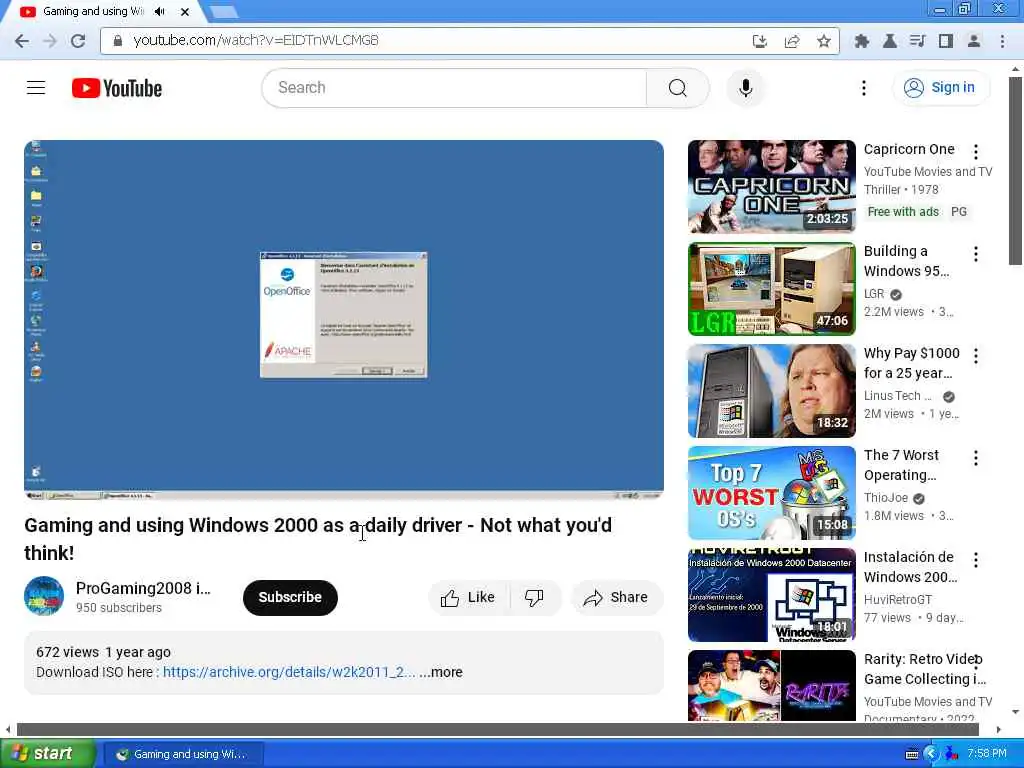The image size is (1024, 768).
Task: Open ProGaming2008 channel avatar
Action: click(x=44, y=596)
